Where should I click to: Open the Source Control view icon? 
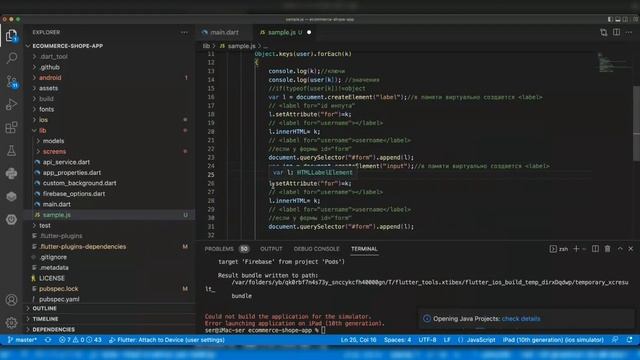pos(11,81)
